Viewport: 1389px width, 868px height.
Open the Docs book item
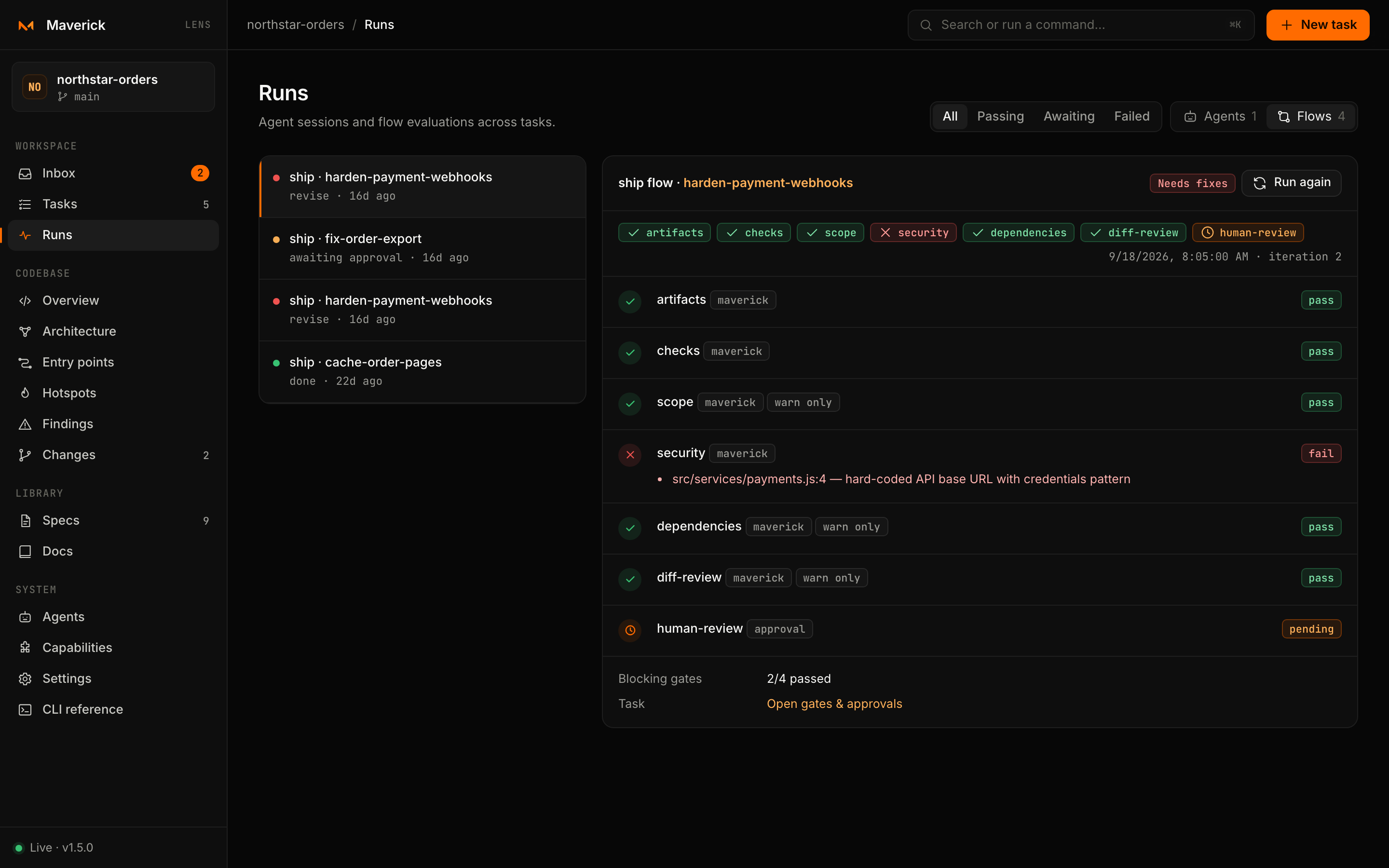pos(113,551)
